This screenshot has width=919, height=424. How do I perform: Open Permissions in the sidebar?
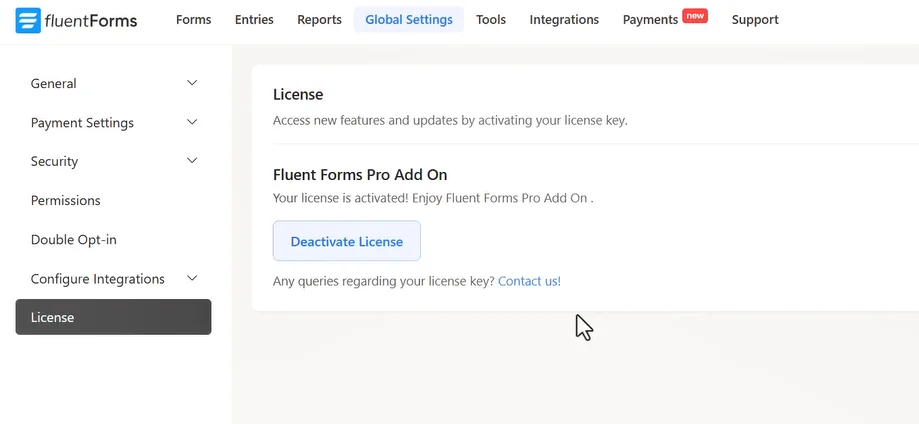pyautogui.click(x=66, y=200)
